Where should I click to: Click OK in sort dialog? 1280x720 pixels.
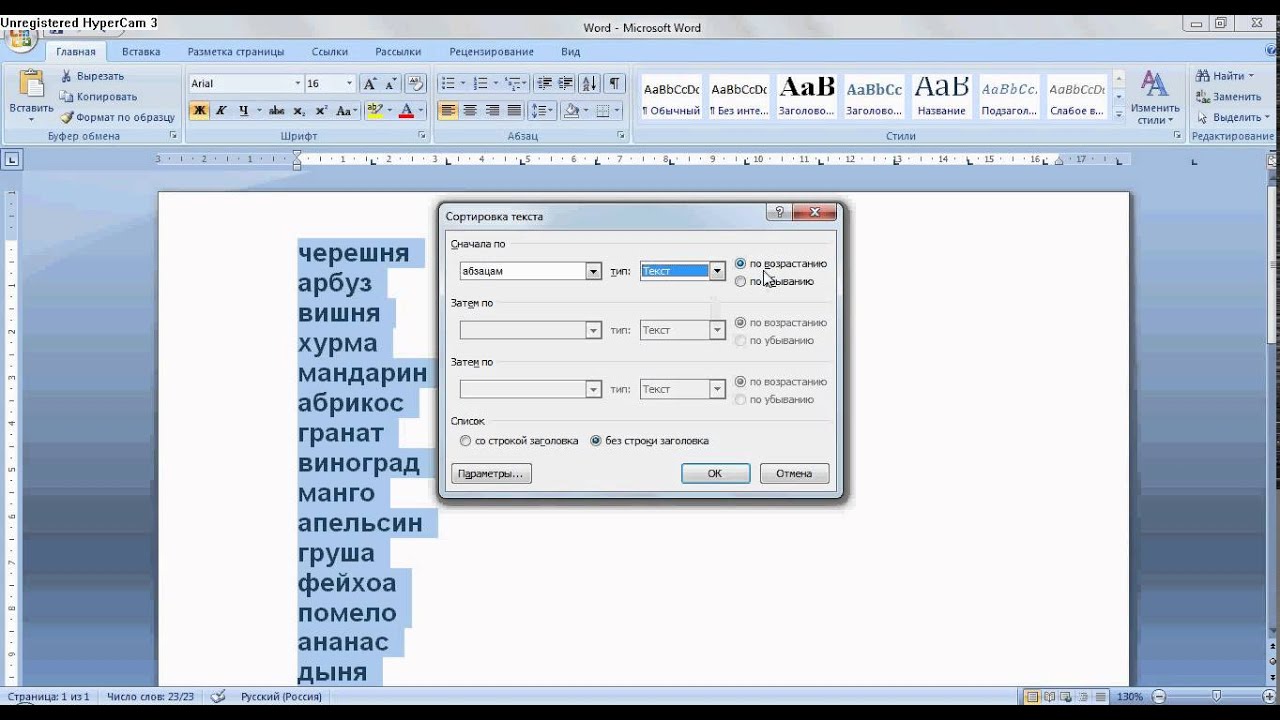click(715, 474)
